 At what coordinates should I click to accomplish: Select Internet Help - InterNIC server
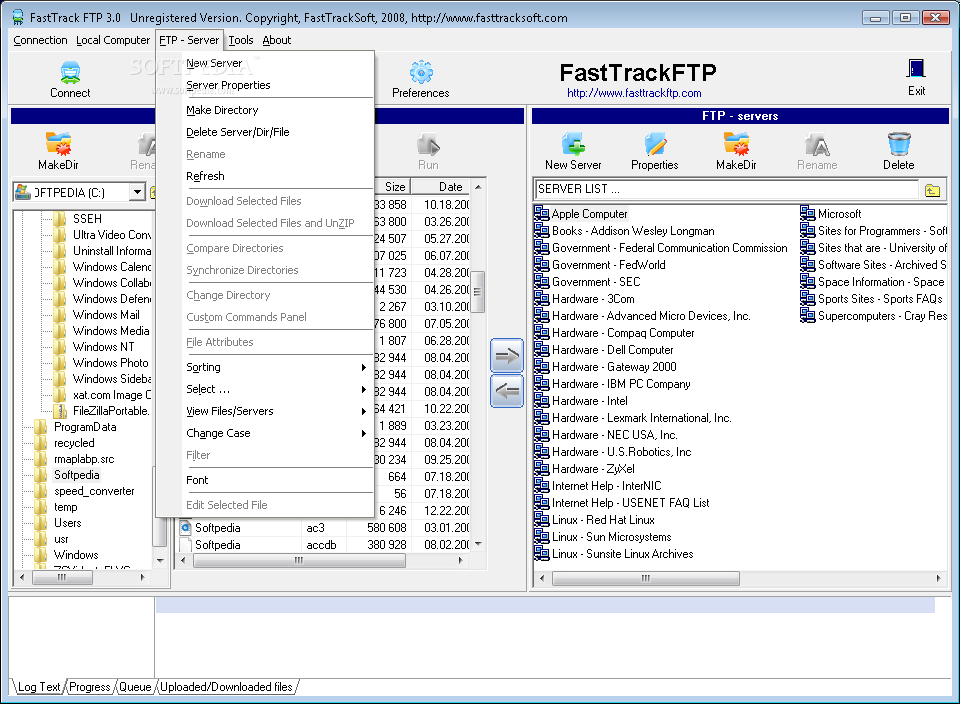pos(598,485)
